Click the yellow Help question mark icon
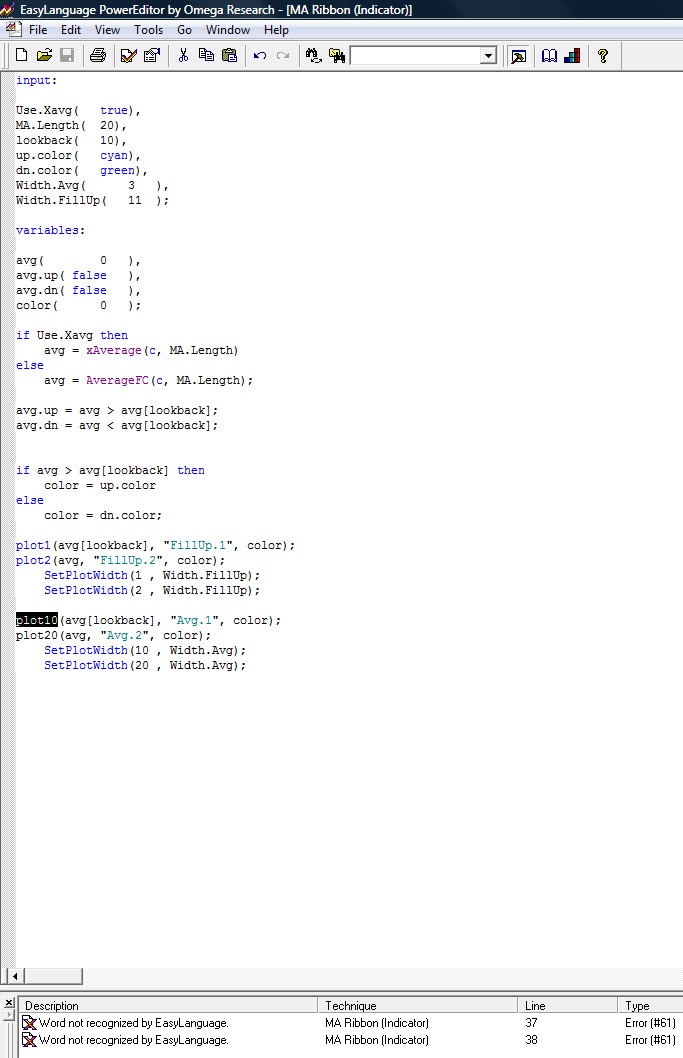683x1058 pixels. coord(603,55)
